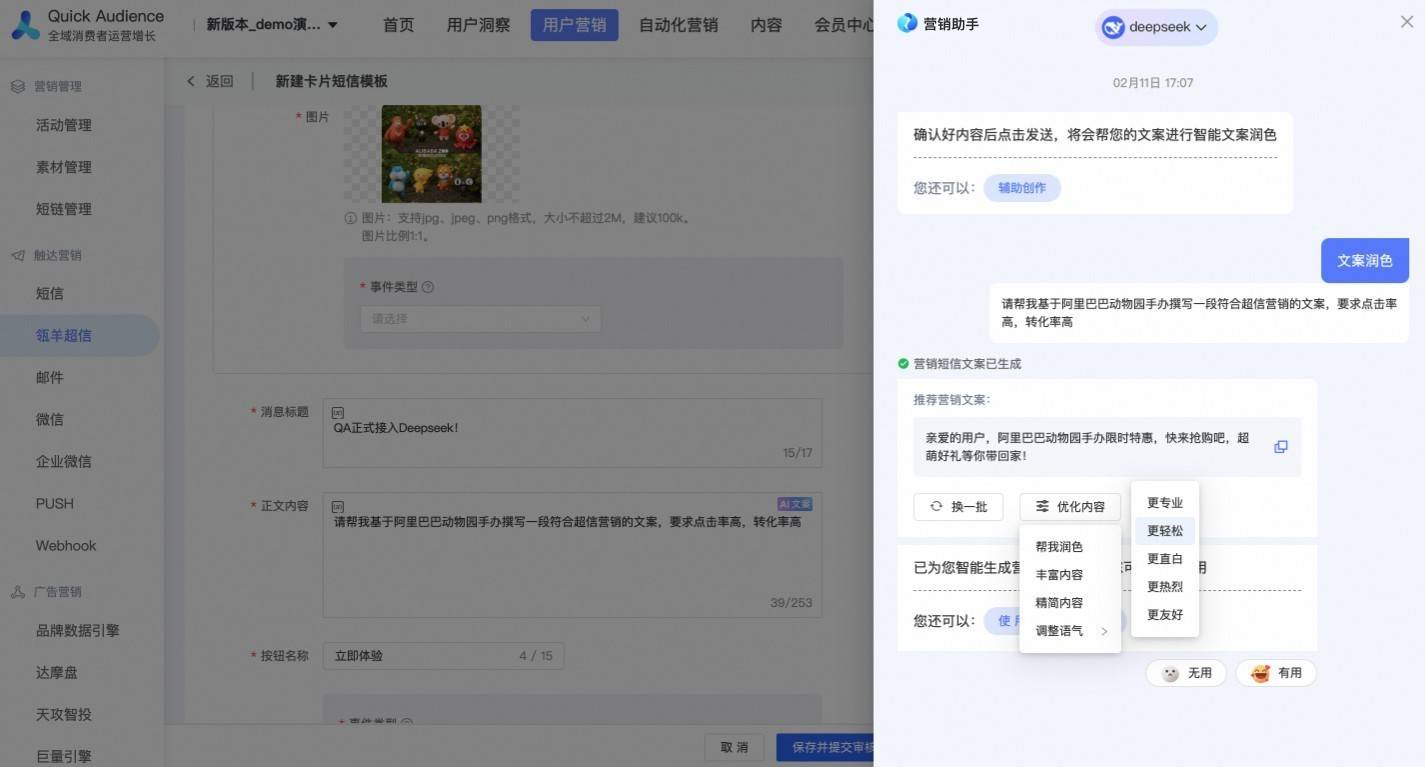The width and height of the screenshot is (1425, 767).
Task: Close the 营销助手 panel
Action: pyautogui.click(x=1407, y=22)
